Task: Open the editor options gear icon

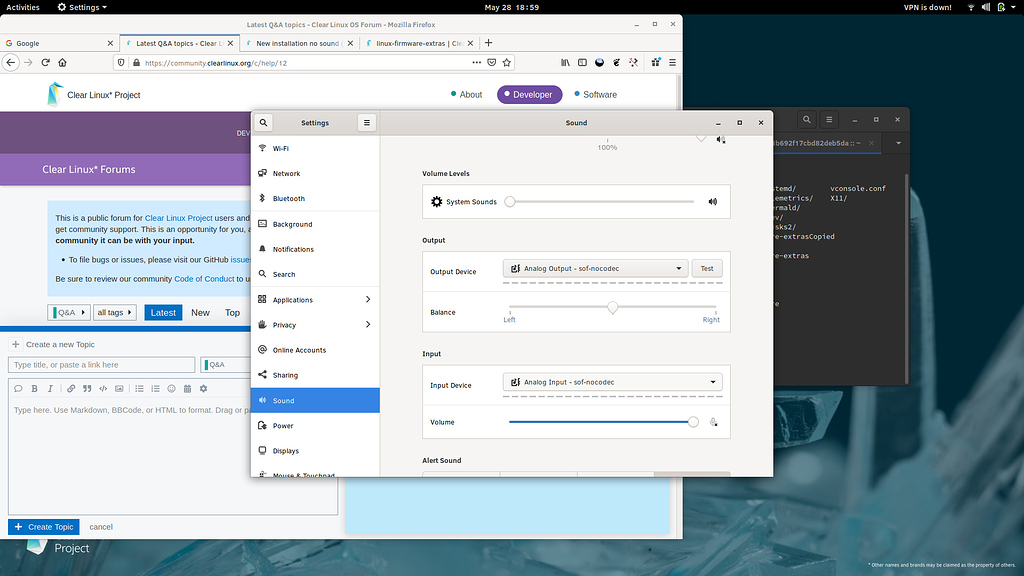Action: 203,389
